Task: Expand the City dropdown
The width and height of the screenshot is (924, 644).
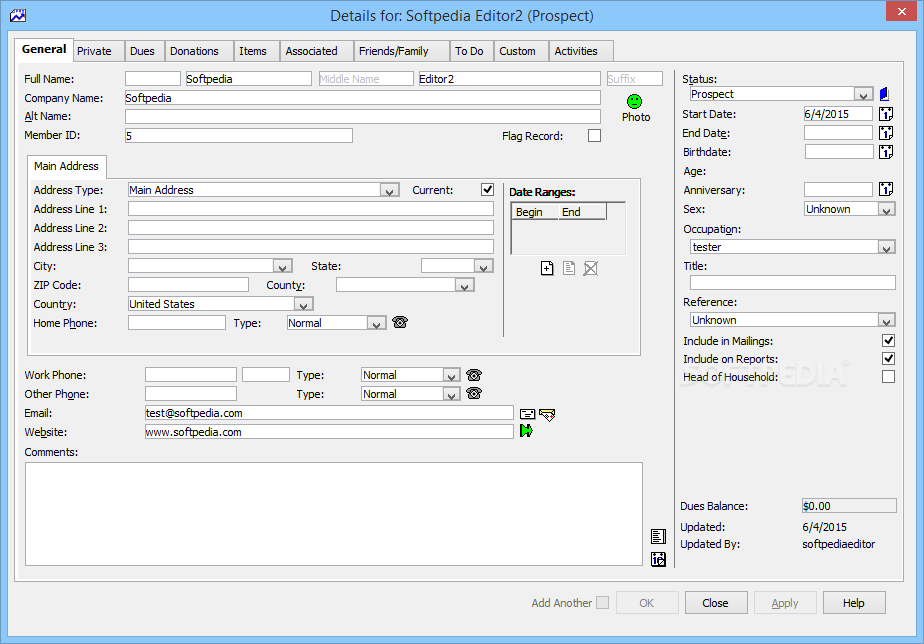Action: pyautogui.click(x=282, y=266)
